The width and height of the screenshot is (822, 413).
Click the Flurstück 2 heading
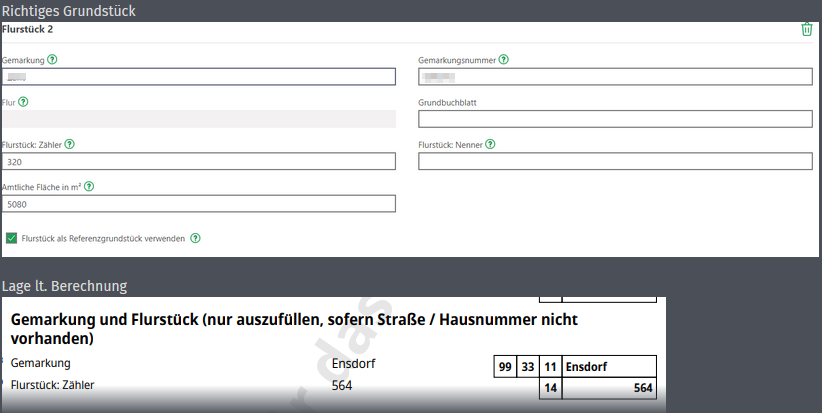coord(27,29)
